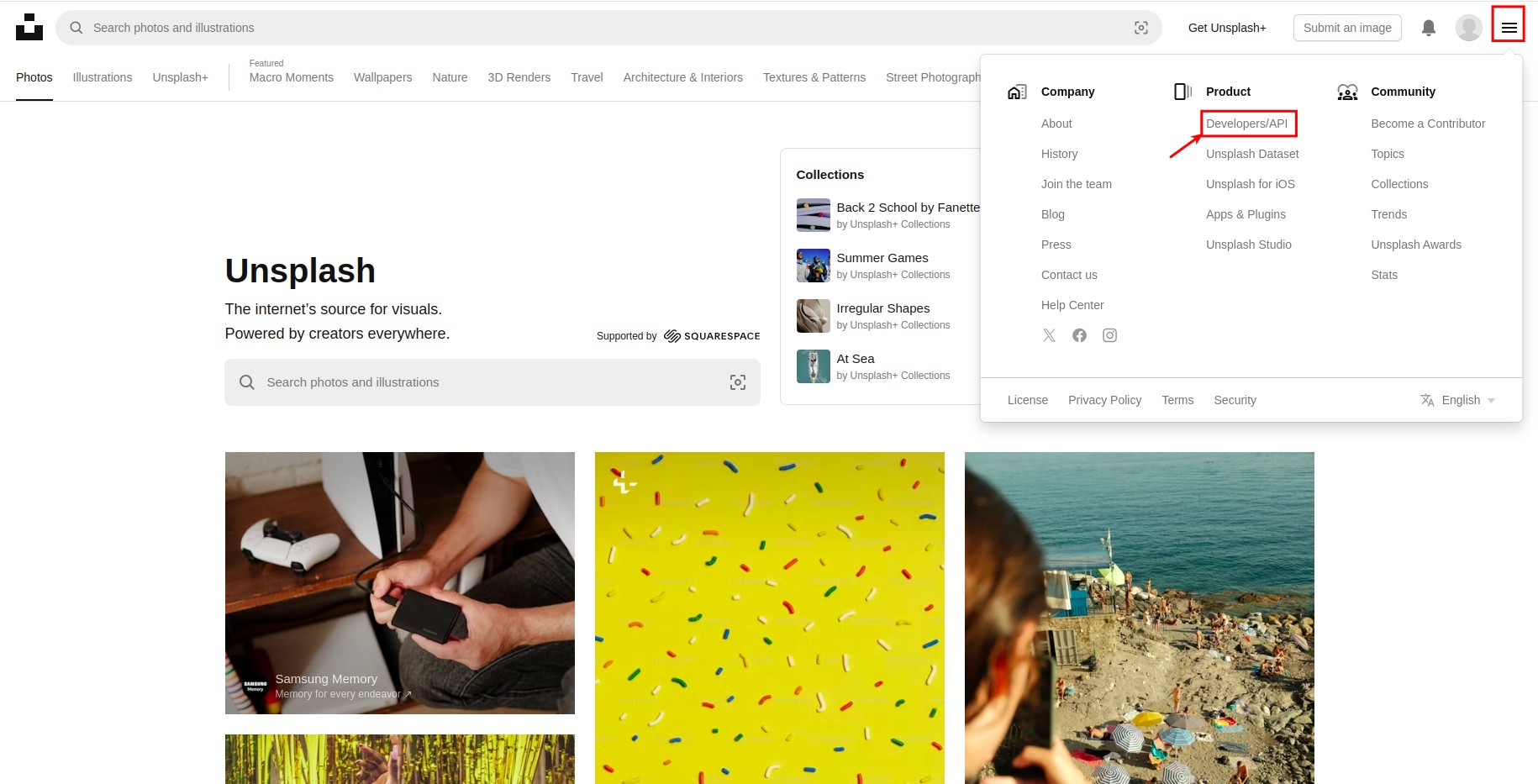The image size is (1538, 784).
Task: Open the Nature topic
Action: pyautogui.click(x=450, y=77)
